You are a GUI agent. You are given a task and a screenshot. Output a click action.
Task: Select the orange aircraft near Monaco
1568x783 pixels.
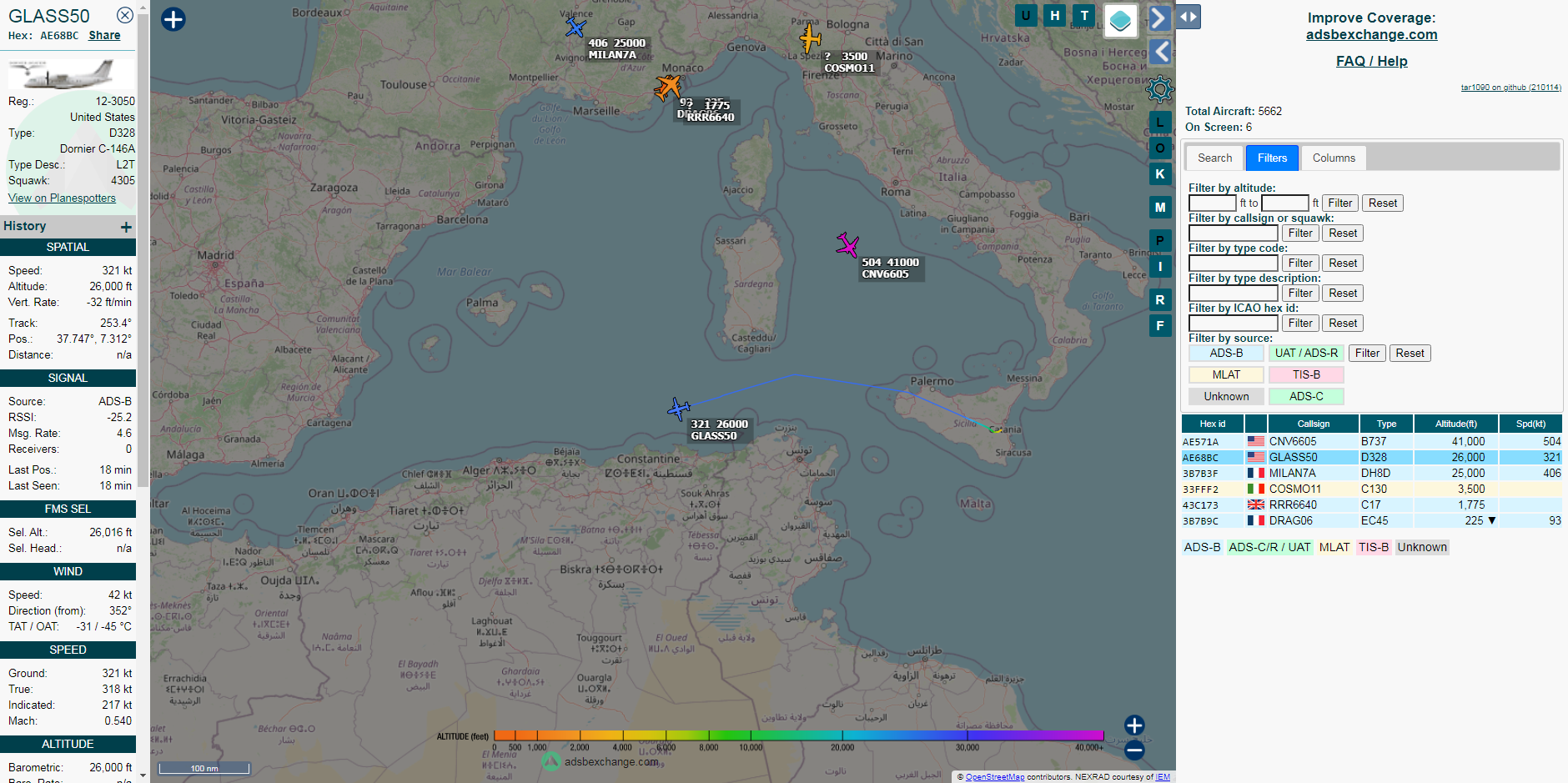pyautogui.click(x=667, y=86)
